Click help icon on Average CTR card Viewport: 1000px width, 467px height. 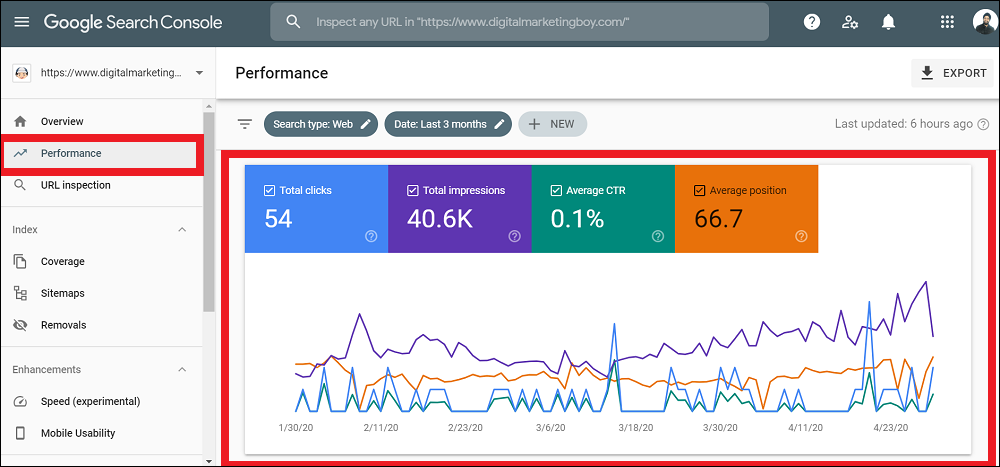658,237
